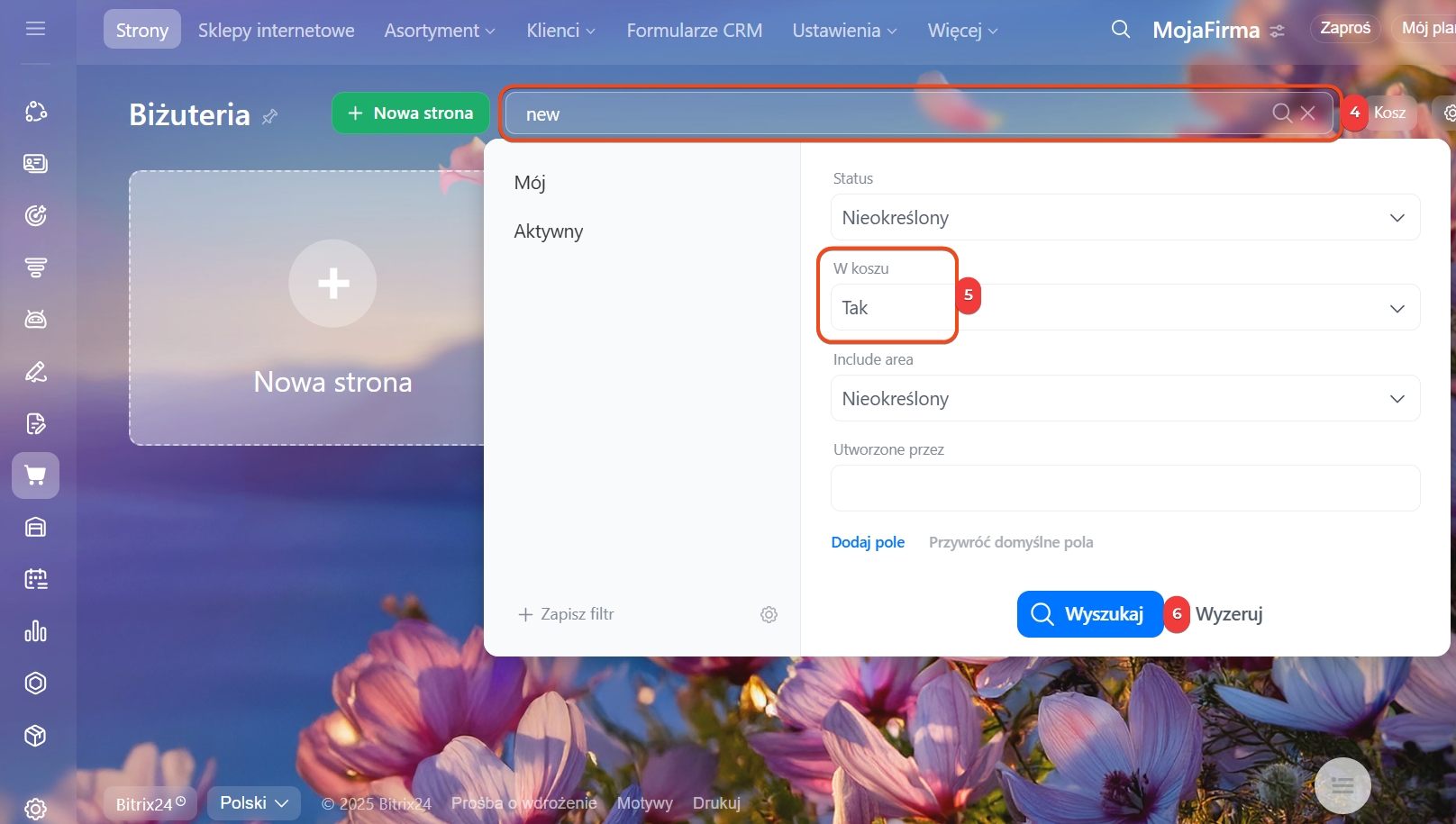Click the Dodaj pole link
This screenshot has height=824, width=1456.
tap(867, 542)
